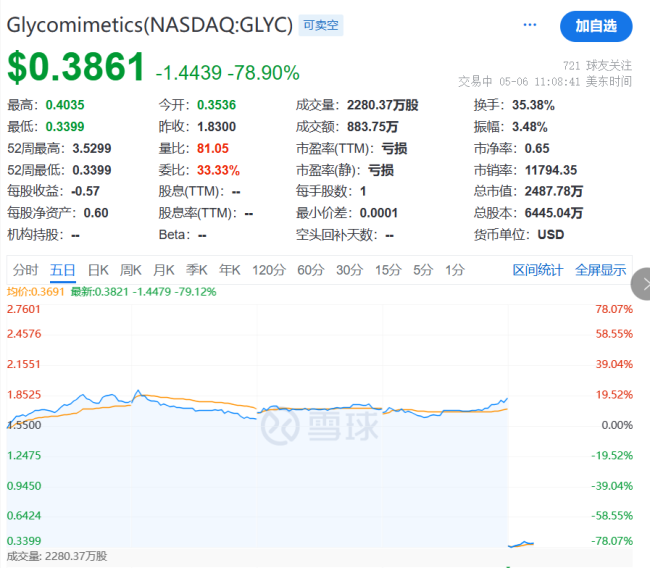Click the 52周最高 value 3.5299
Viewport: 650px width, 568px height.
[x=92, y=148]
